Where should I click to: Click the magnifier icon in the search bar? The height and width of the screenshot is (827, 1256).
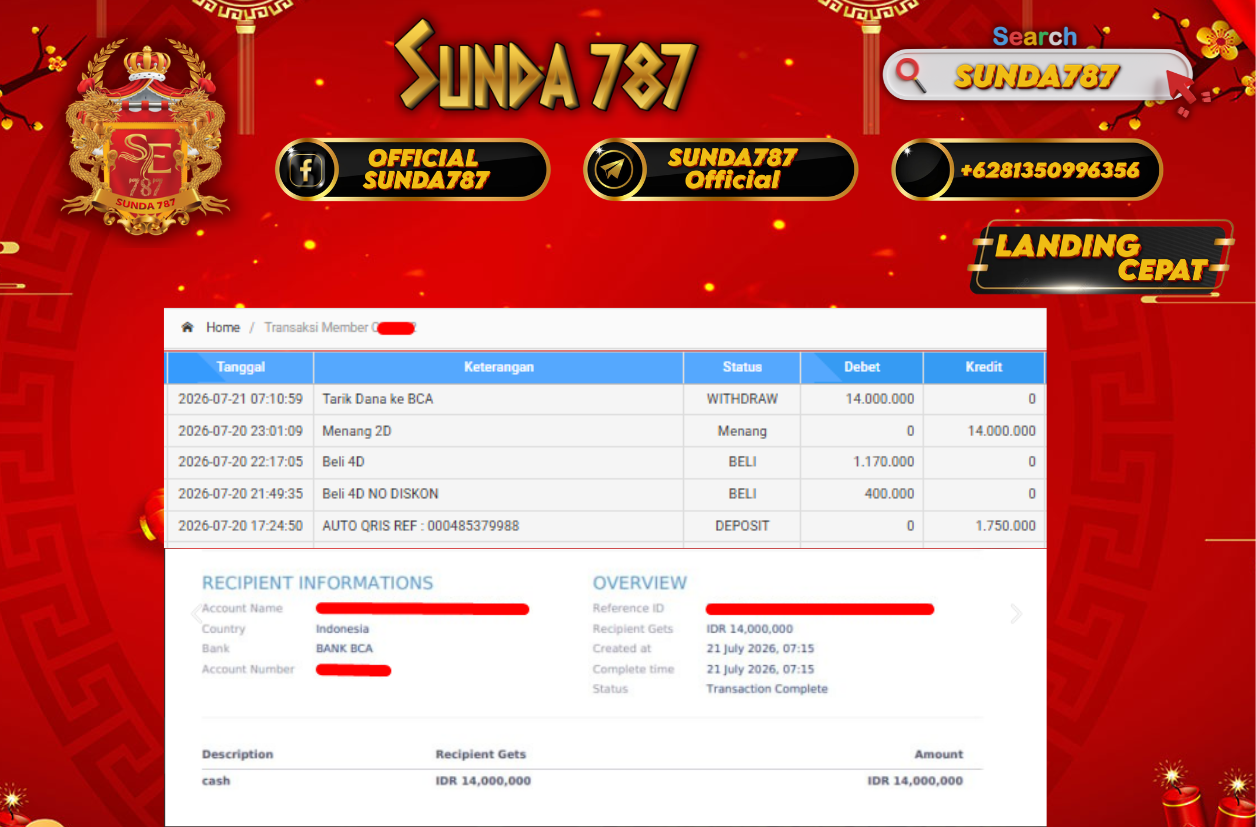[x=910, y=75]
